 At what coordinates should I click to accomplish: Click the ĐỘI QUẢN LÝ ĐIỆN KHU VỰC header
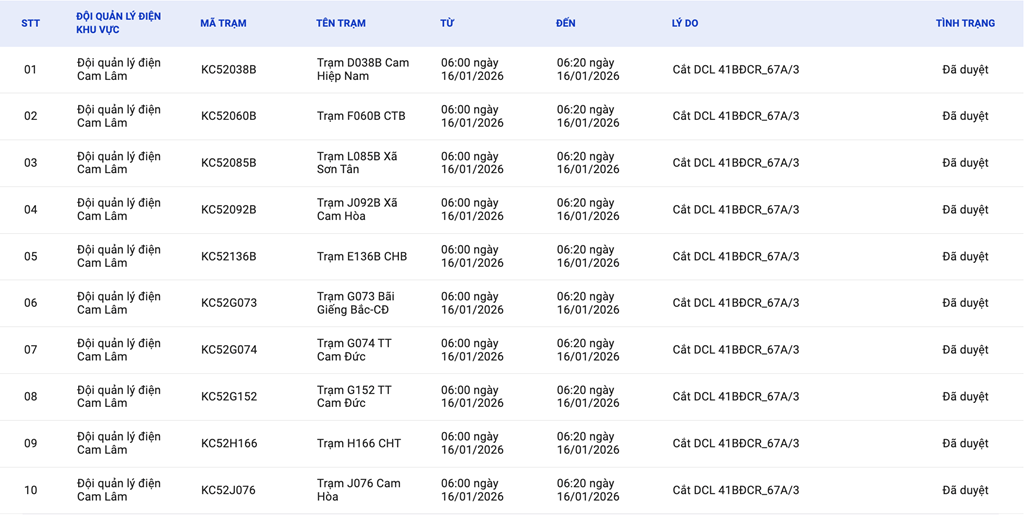(x=118, y=23)
